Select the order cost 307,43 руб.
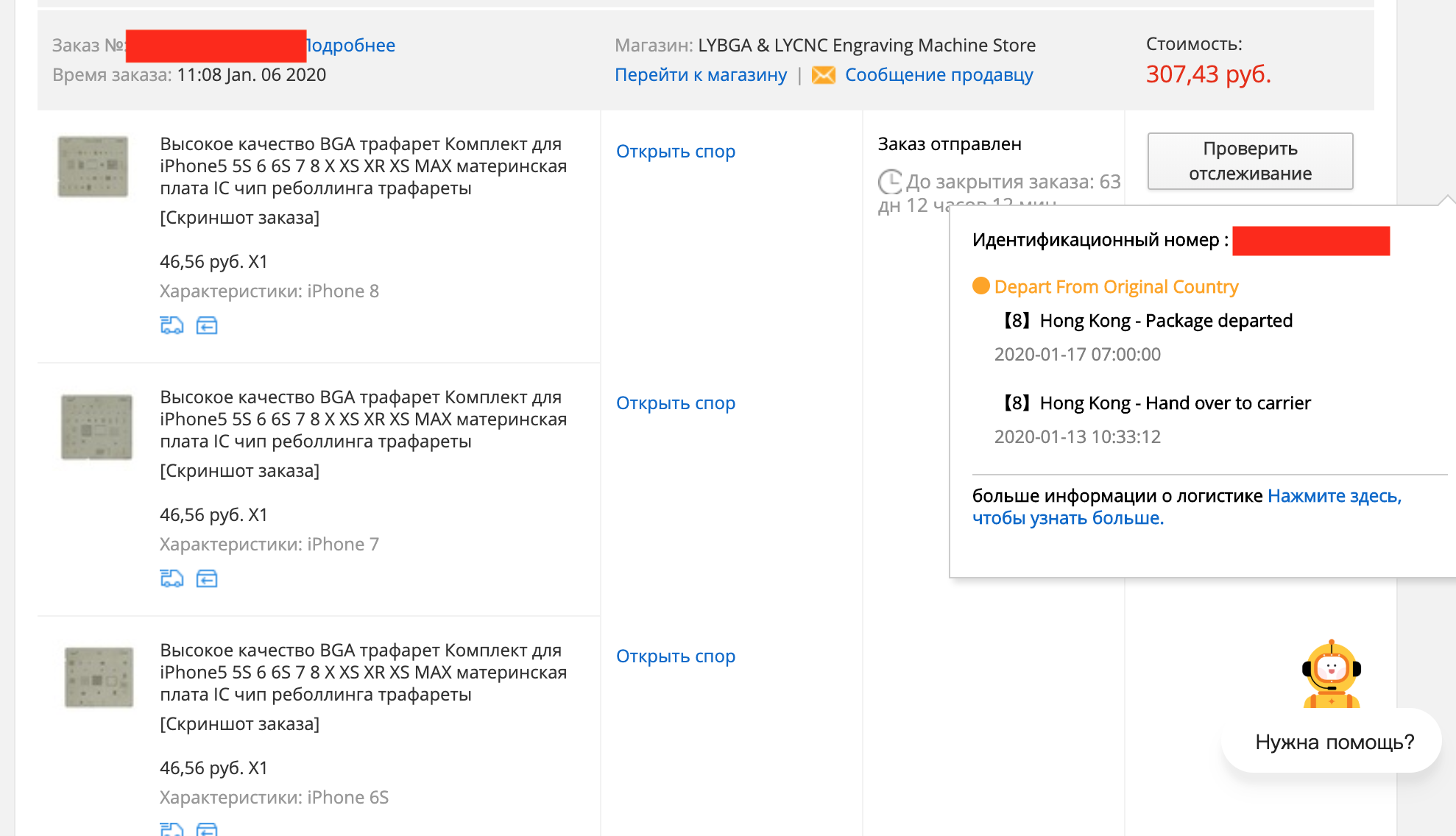Image resolution: width=1456 pixels, height=836 pixels. pos(1209,74)
